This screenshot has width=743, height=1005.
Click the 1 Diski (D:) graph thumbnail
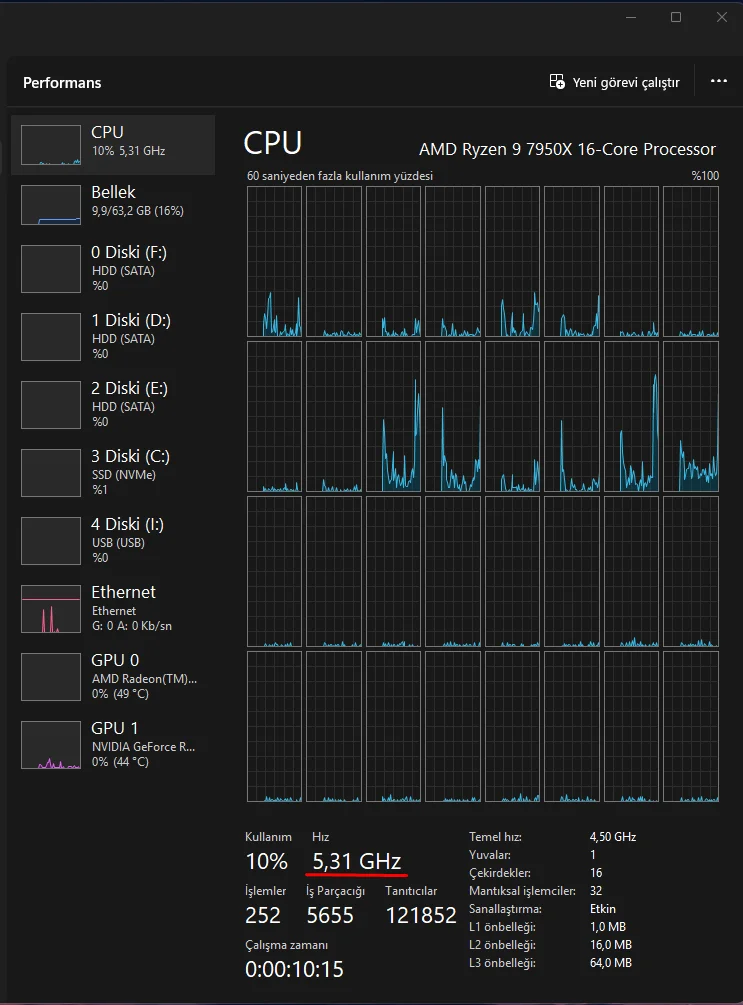[x=51, y=337]
